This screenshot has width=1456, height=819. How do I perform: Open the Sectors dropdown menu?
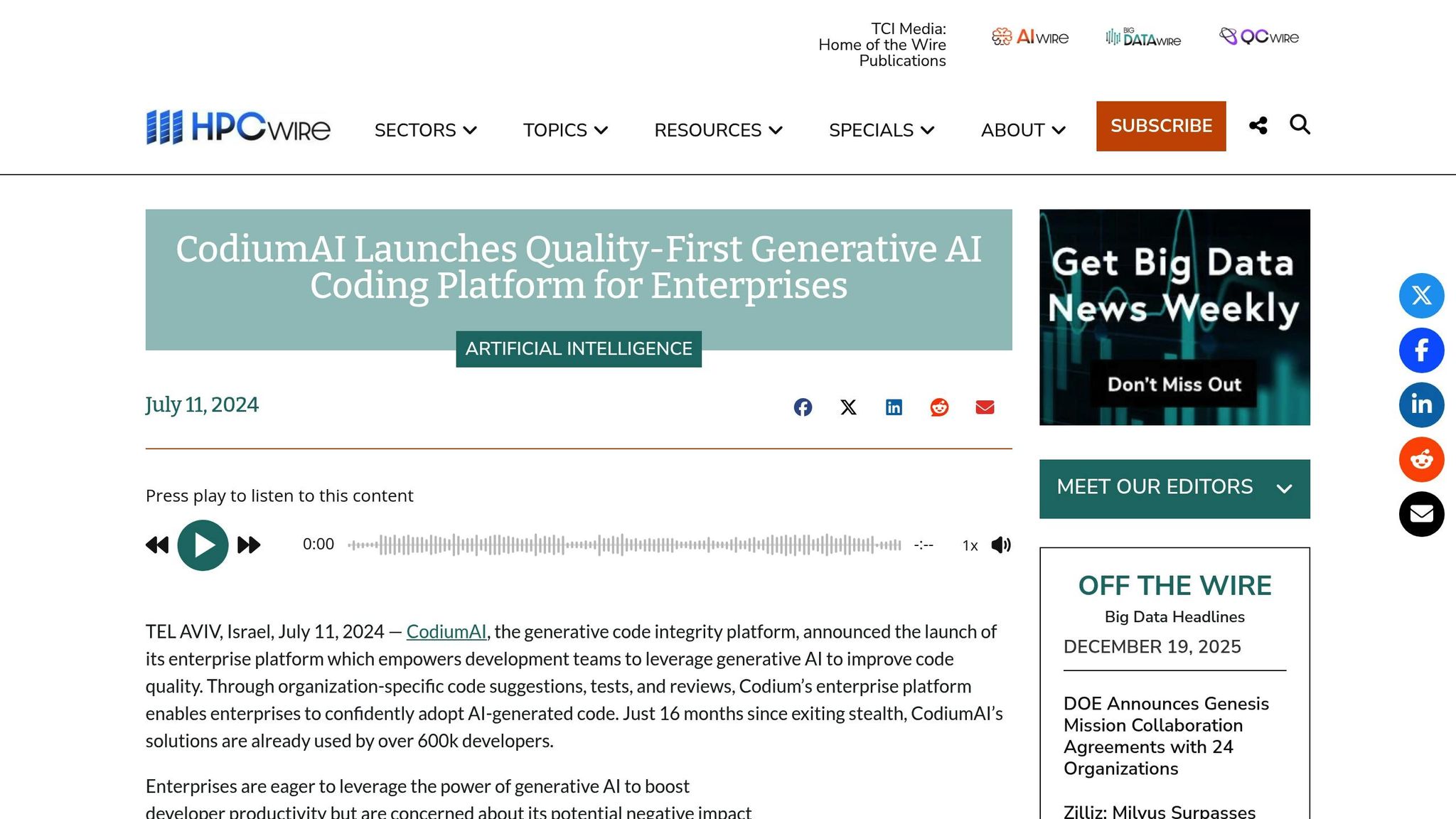pos(425,130)
